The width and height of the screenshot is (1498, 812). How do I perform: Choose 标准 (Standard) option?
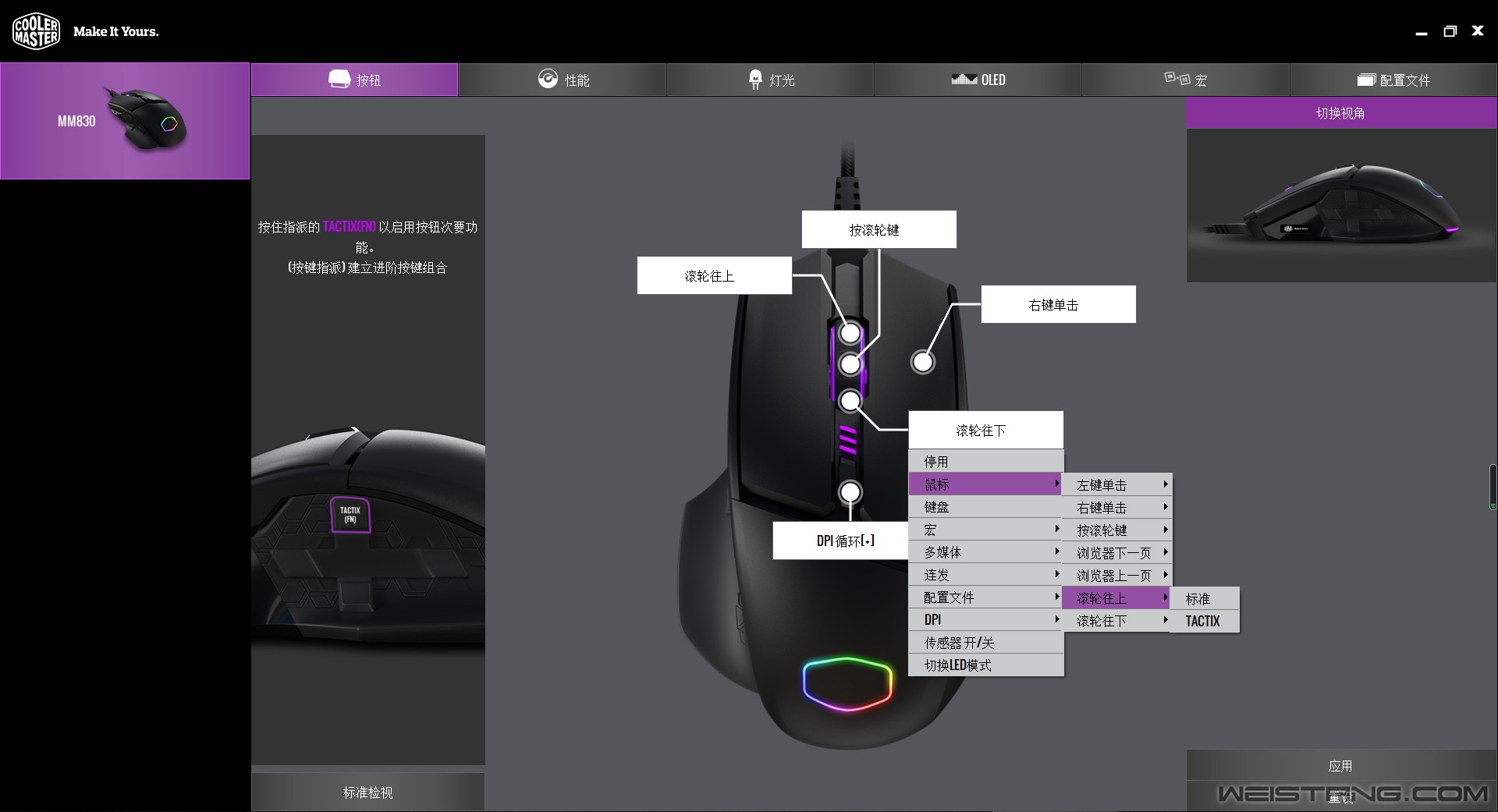pos(1205,598)
